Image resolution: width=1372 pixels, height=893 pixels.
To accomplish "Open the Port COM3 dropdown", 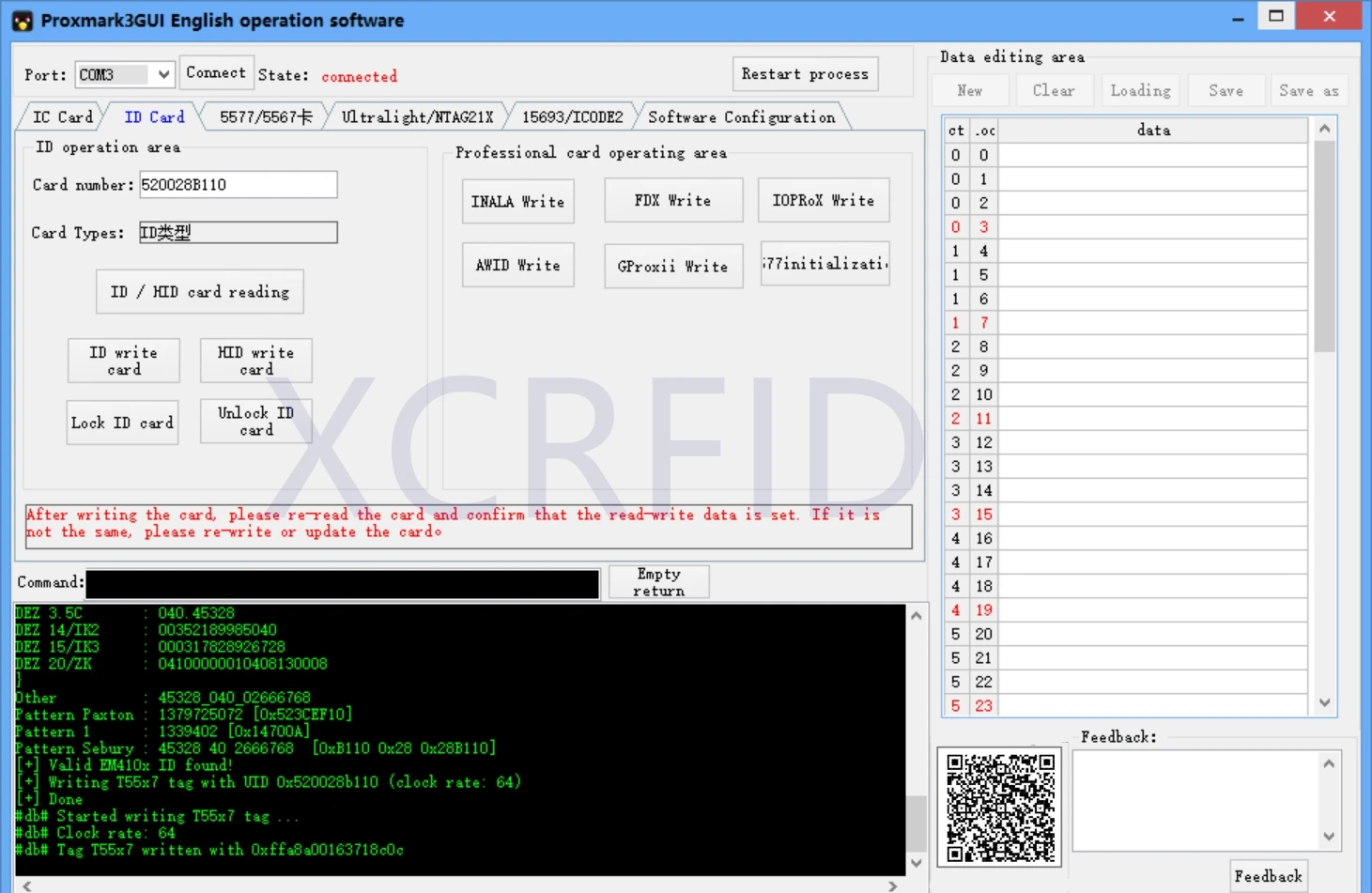I will pos(125,74).
